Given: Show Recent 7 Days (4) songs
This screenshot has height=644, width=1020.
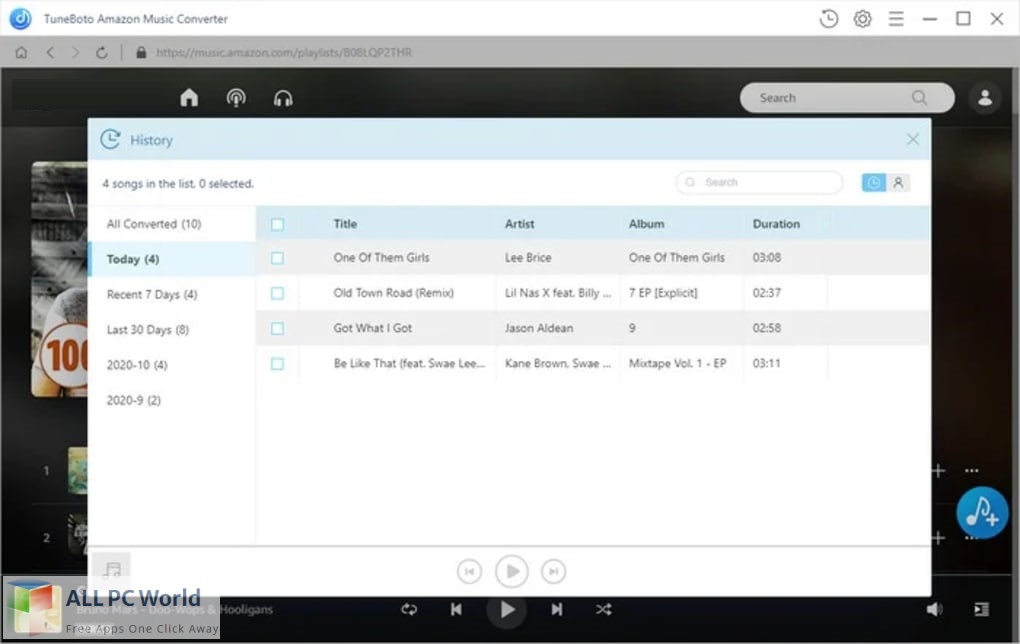Looking at the screenshot, I should [x=172, y=294].
